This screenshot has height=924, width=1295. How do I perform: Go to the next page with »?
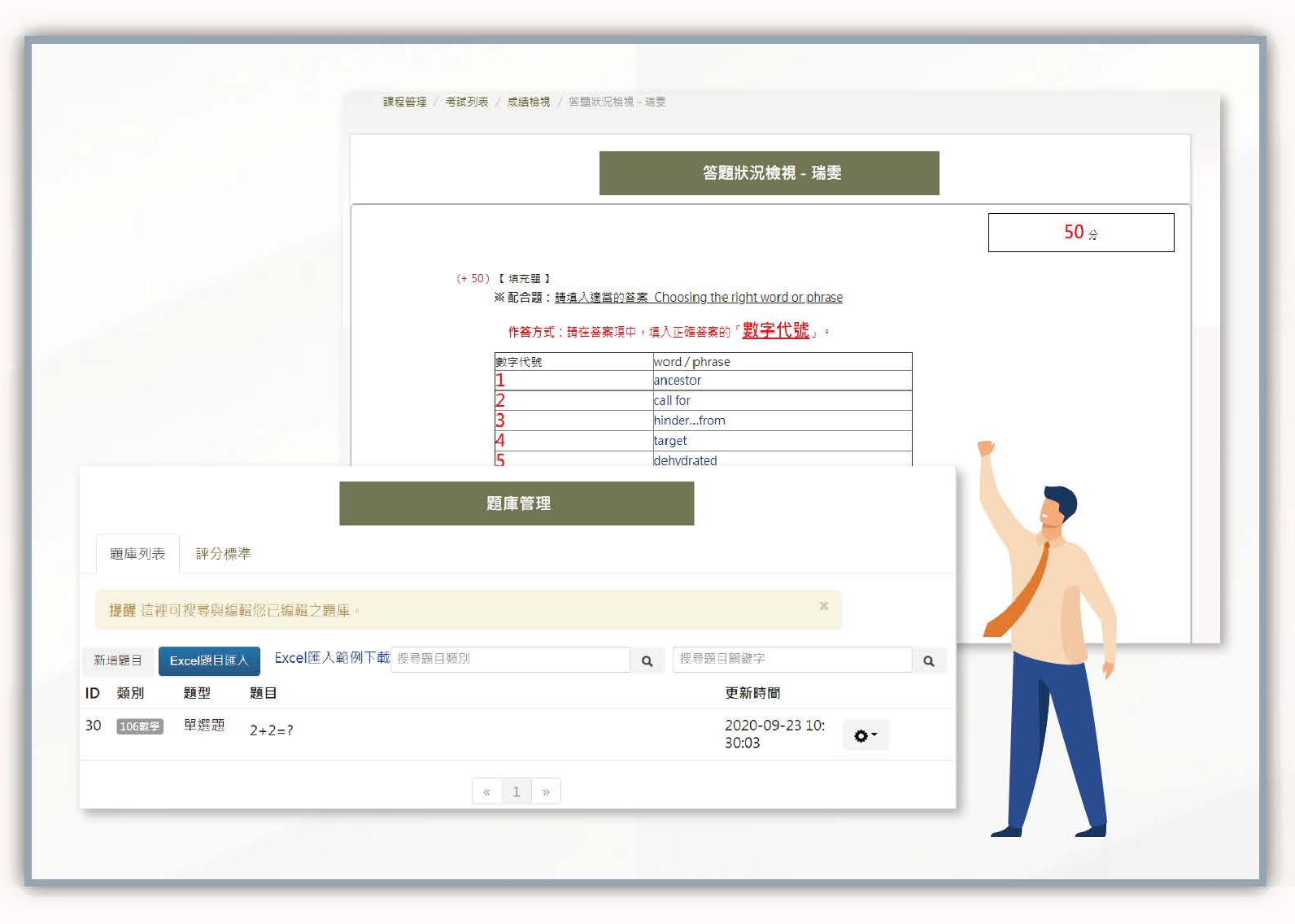(x=546, y=791)
